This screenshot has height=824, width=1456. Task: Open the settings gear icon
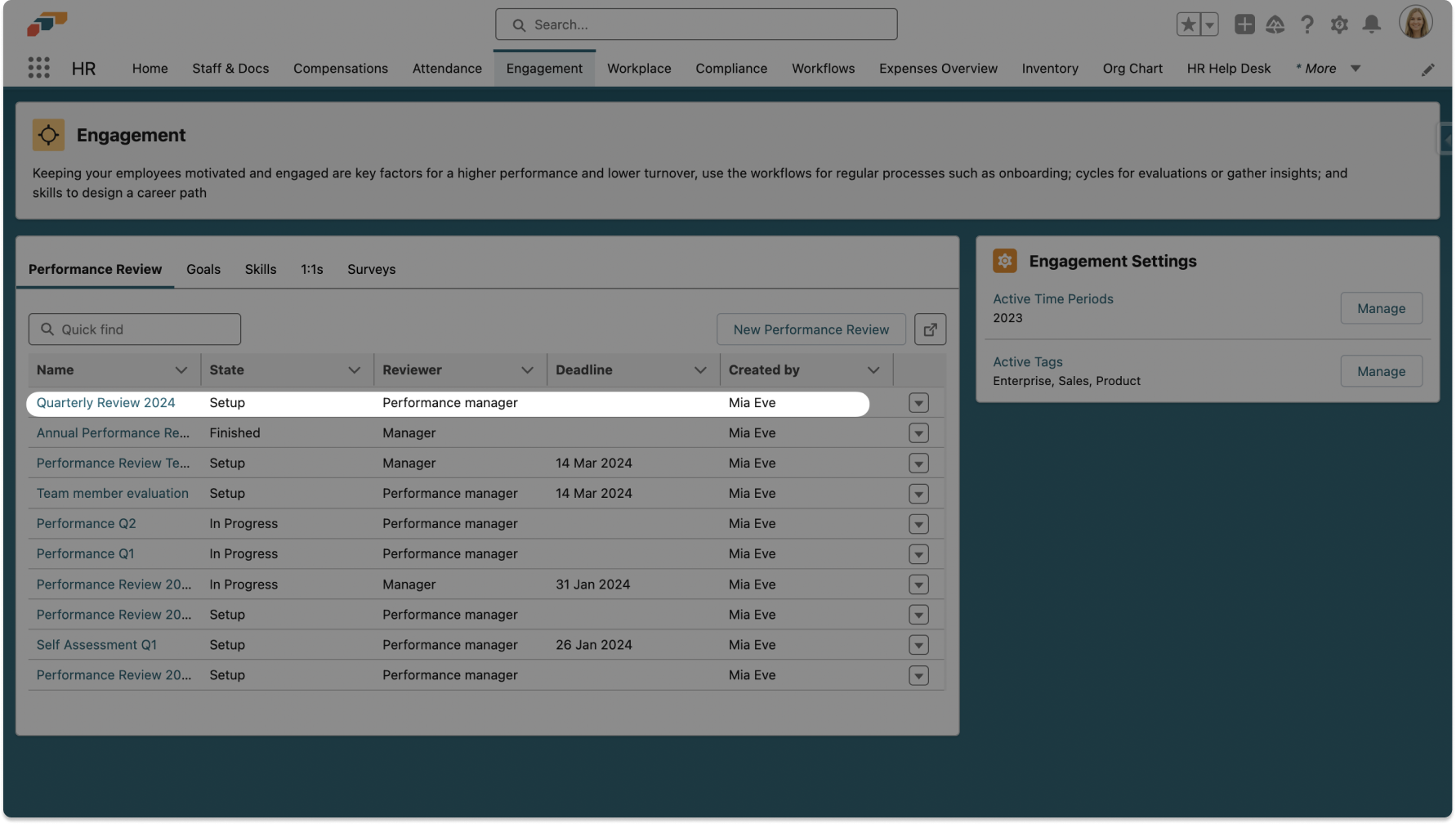pos(1339,25)
